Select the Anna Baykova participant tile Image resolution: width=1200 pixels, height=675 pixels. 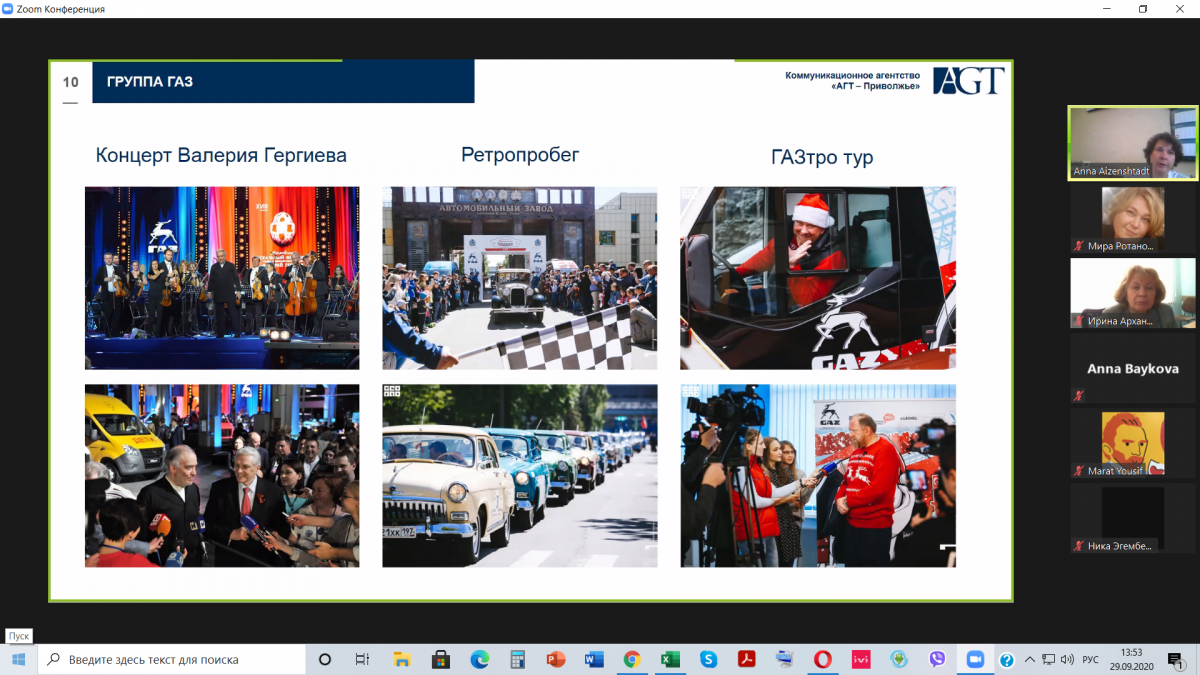(1134, 368)
